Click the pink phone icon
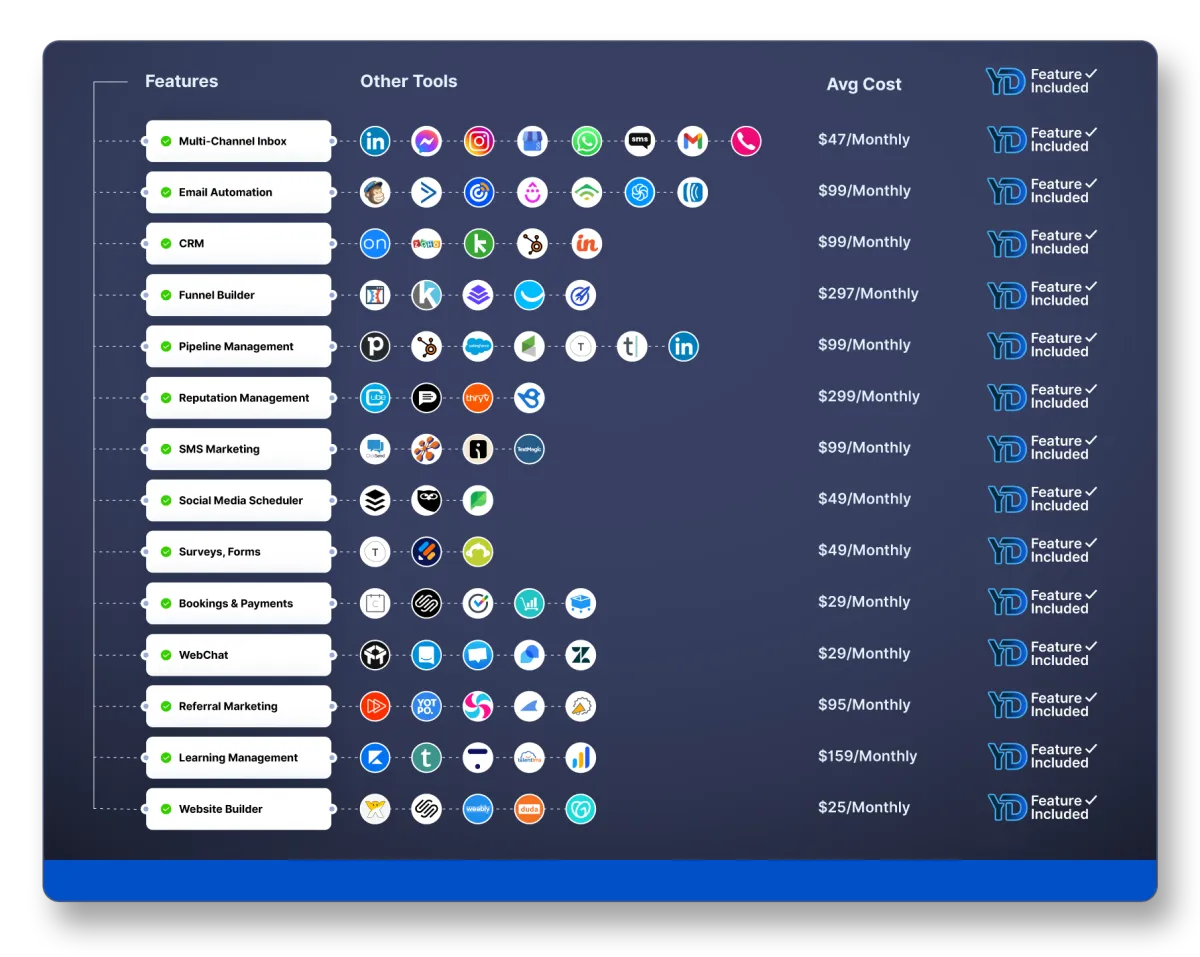This screenshot has height=957, width=1200. click(x=746, y=141)
